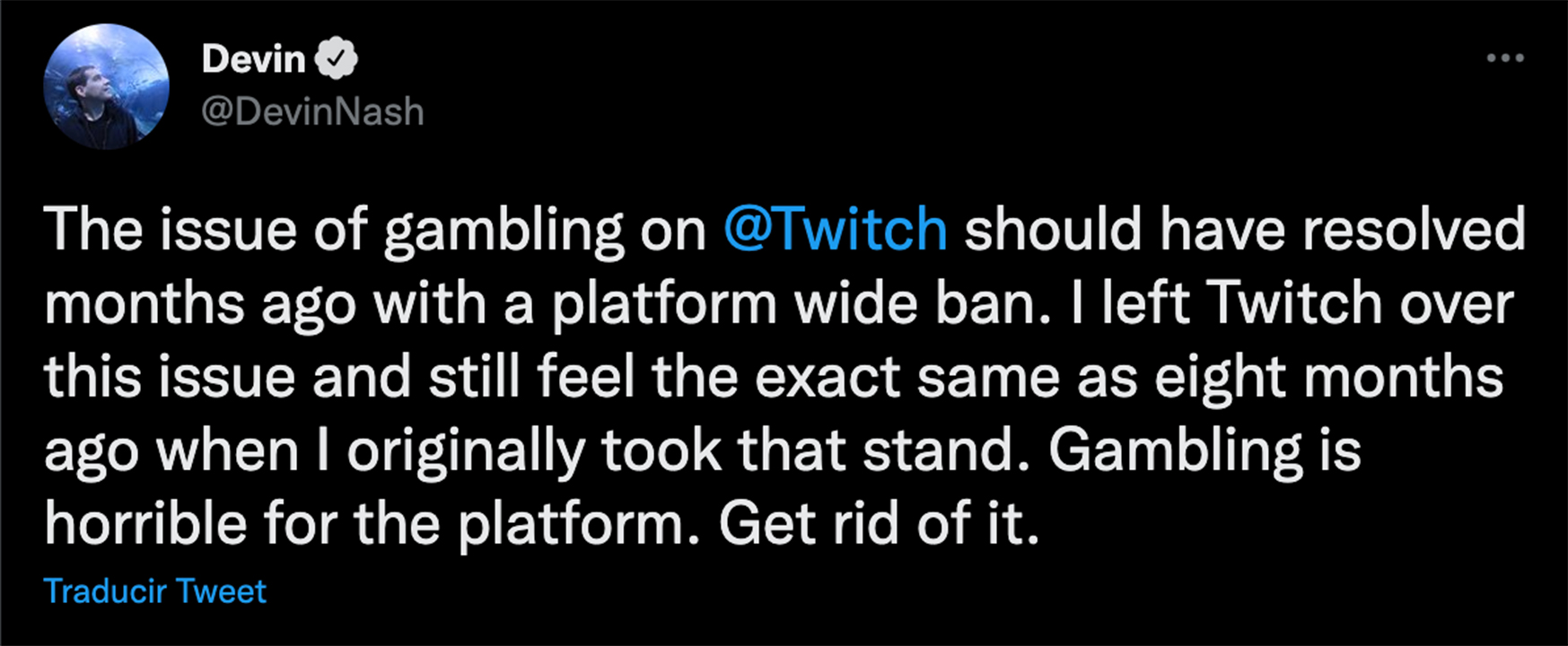The height and width of the screenshot is (646, 1568).
Task: Click the text "this issue and still feel"
Action: (x=339, y=377)
